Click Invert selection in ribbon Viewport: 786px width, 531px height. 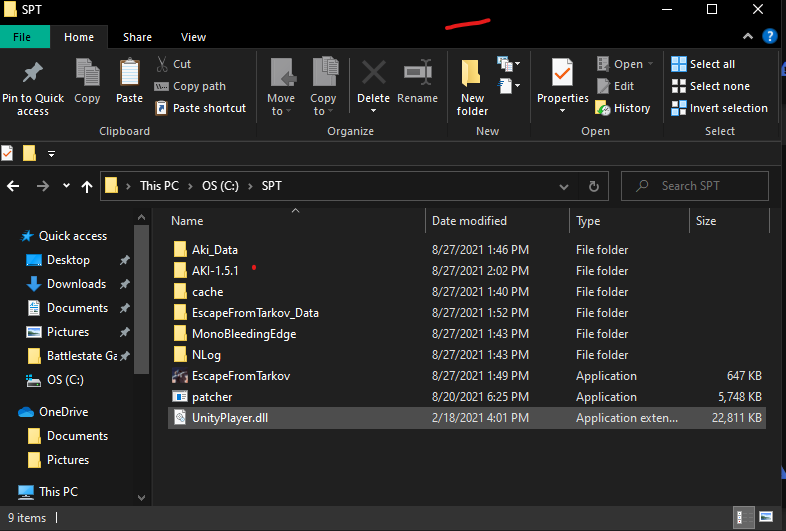[719, 108]
